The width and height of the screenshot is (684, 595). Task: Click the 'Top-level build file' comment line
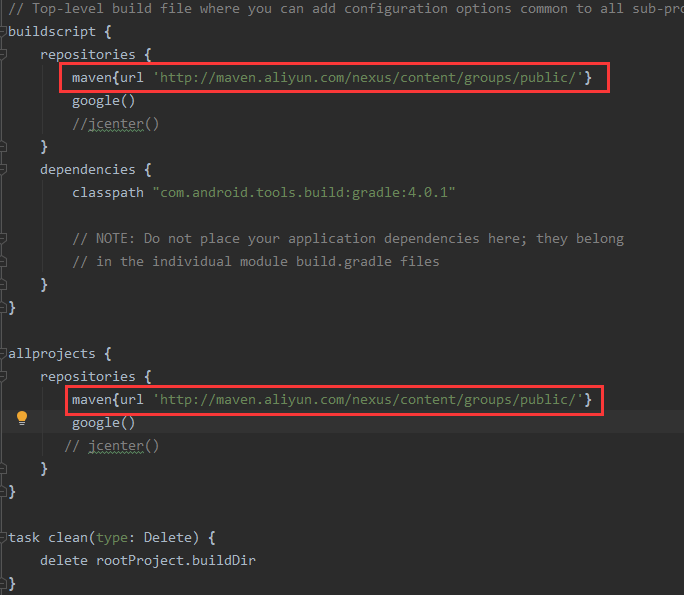346,9
